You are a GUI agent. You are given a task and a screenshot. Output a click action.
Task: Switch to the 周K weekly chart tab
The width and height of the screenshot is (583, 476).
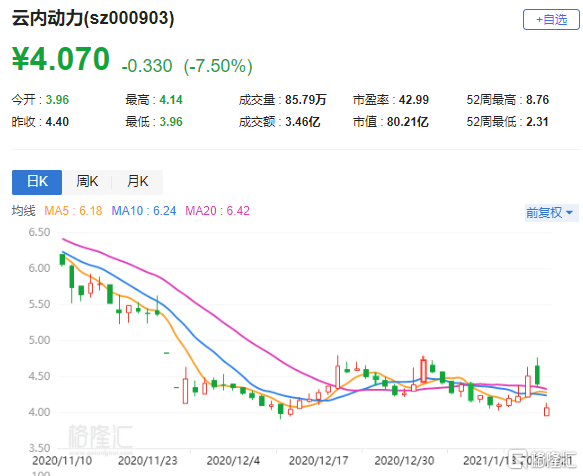click(87, 182)
